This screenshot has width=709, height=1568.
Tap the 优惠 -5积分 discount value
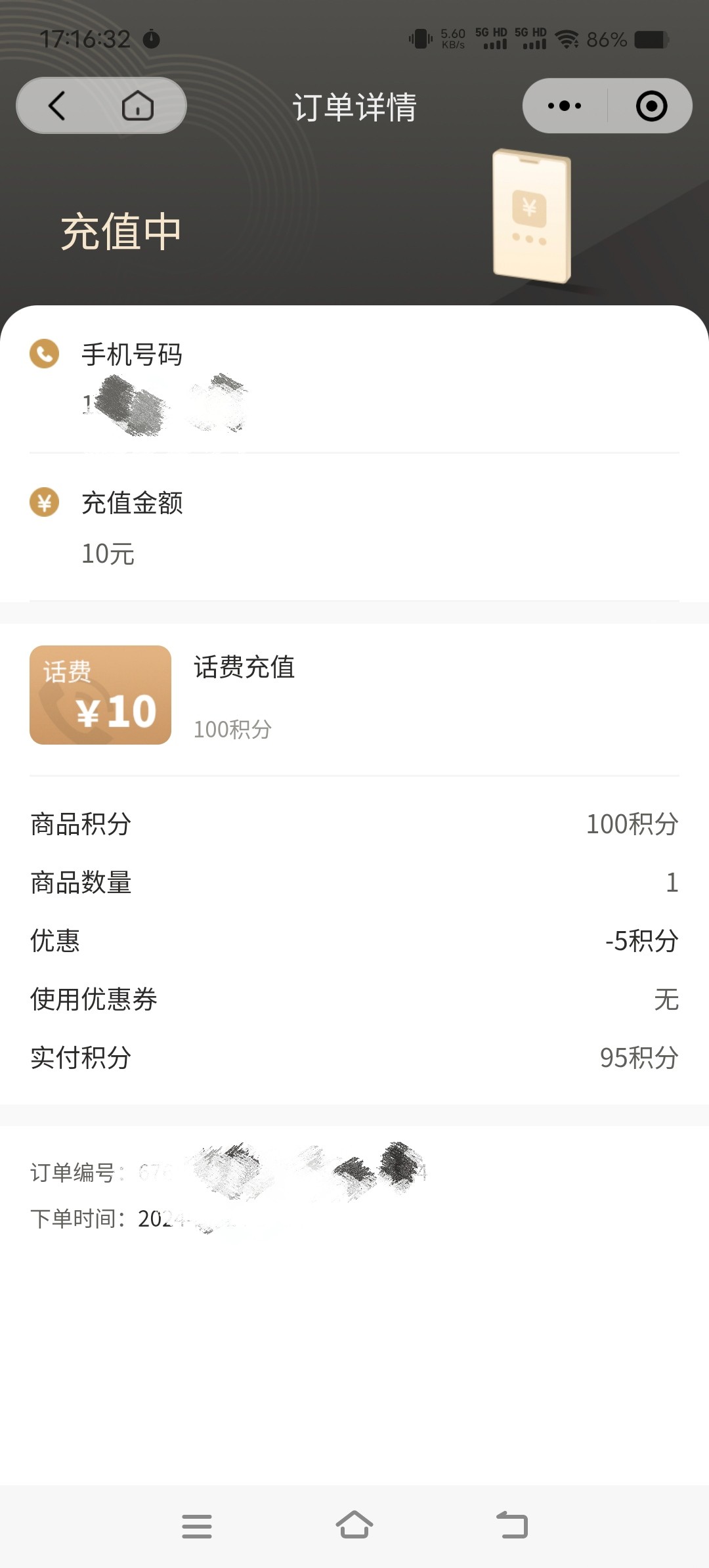(641, 941)
